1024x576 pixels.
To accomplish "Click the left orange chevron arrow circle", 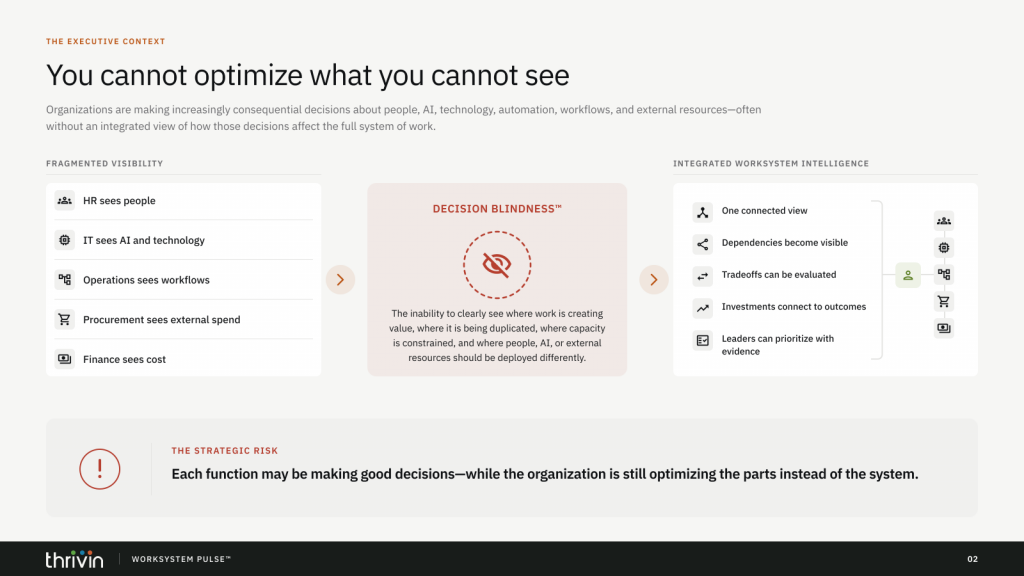I will (x=340, y=280).
